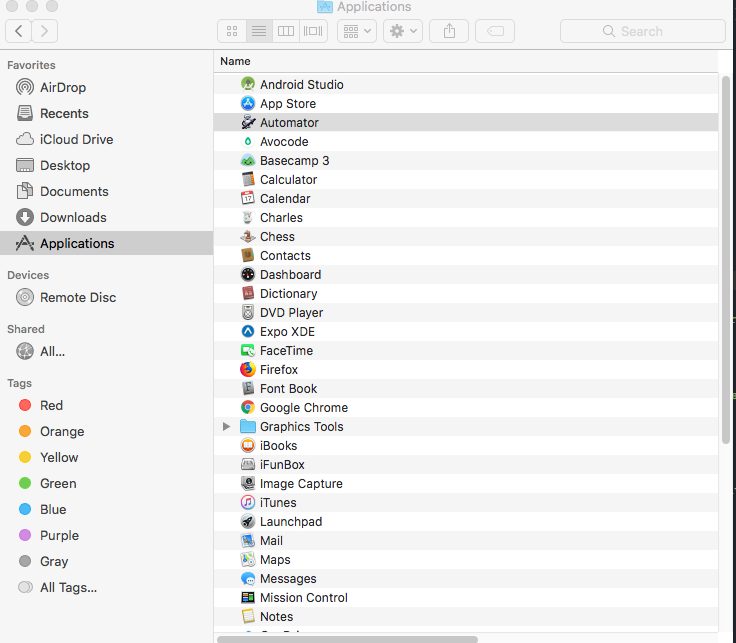Select the Dashboard gauge icon
Viewport: 736px width, 643px height.
(x=247, y=275)
